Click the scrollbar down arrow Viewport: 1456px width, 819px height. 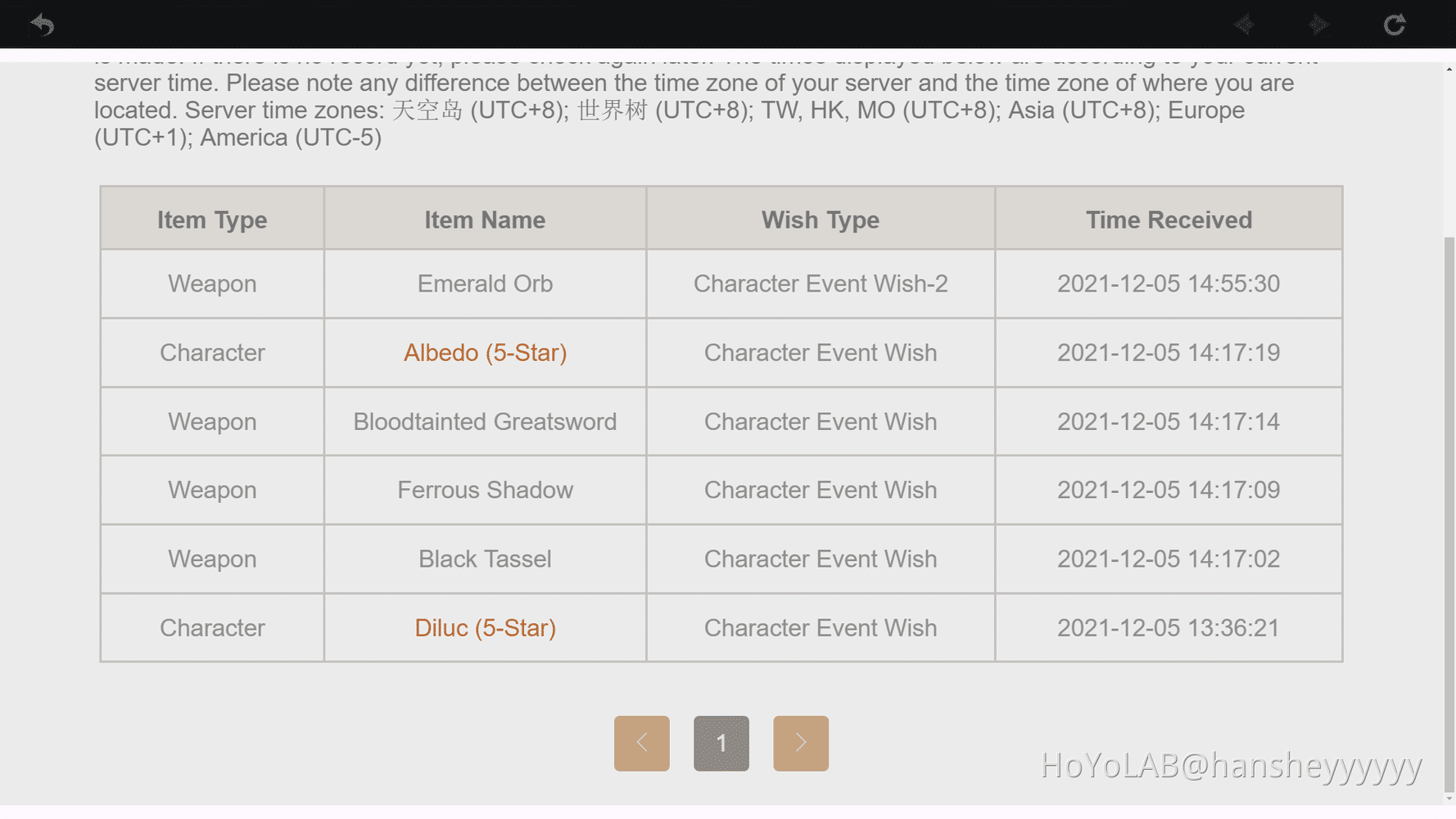coord(1449,799)
